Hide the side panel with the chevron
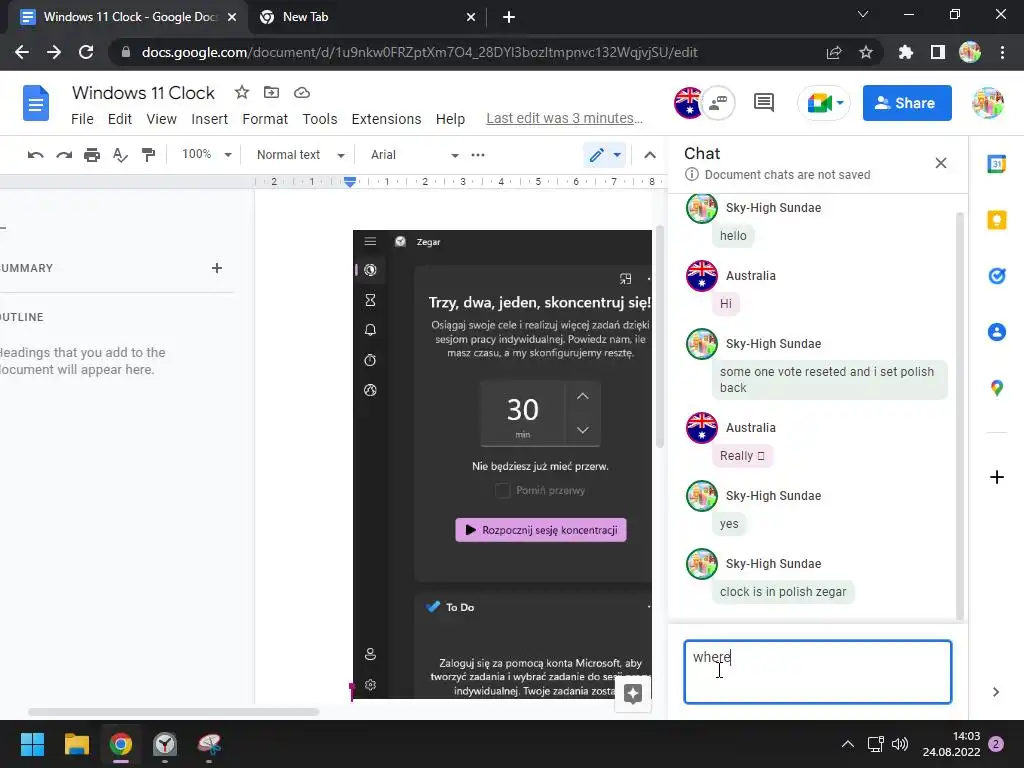Viewport: 1024px width, 768px height. 996,692
